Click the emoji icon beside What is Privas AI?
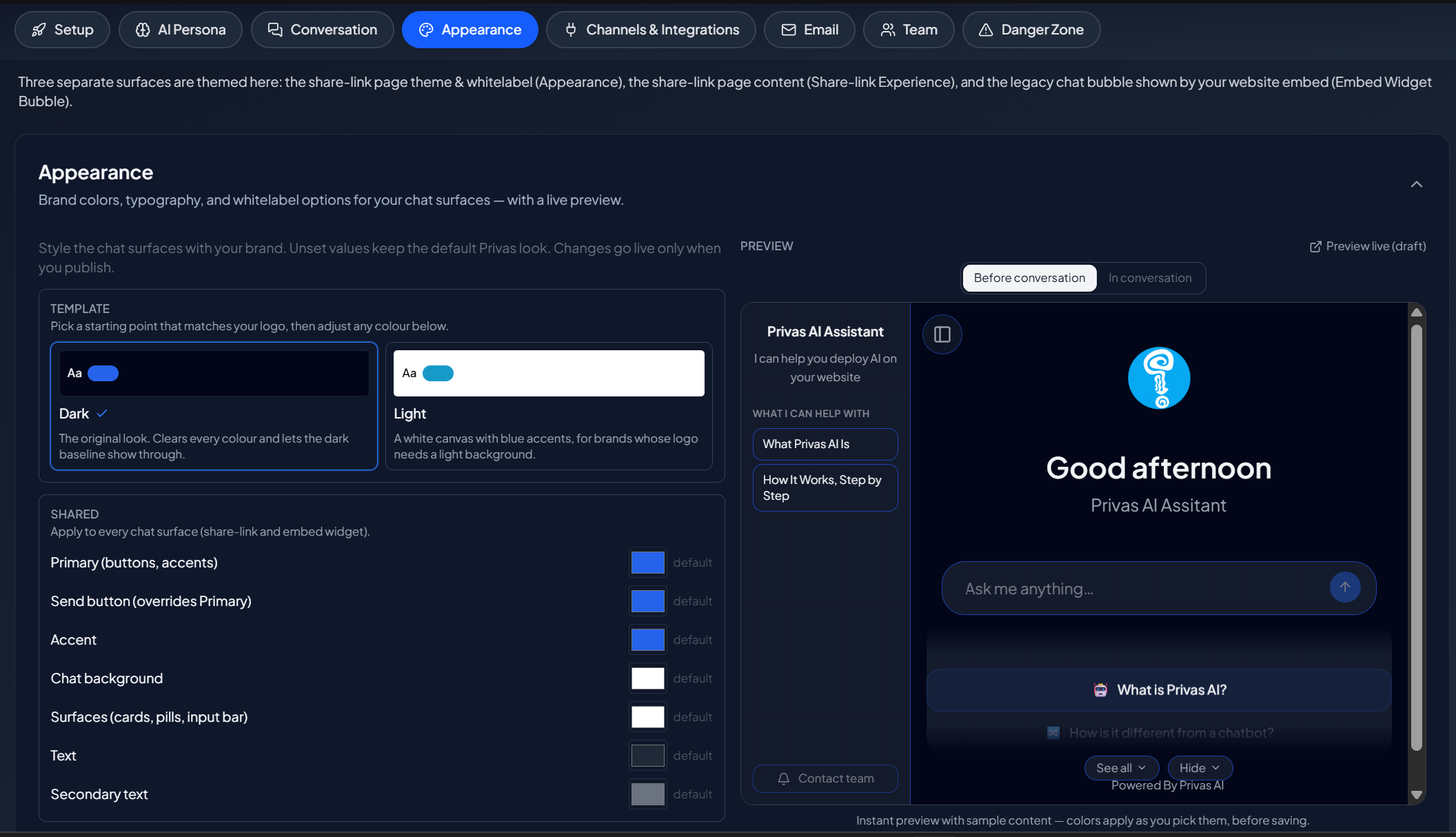Image resolution: width=1456 pixels, height=837 pixels. (1100, 690)
